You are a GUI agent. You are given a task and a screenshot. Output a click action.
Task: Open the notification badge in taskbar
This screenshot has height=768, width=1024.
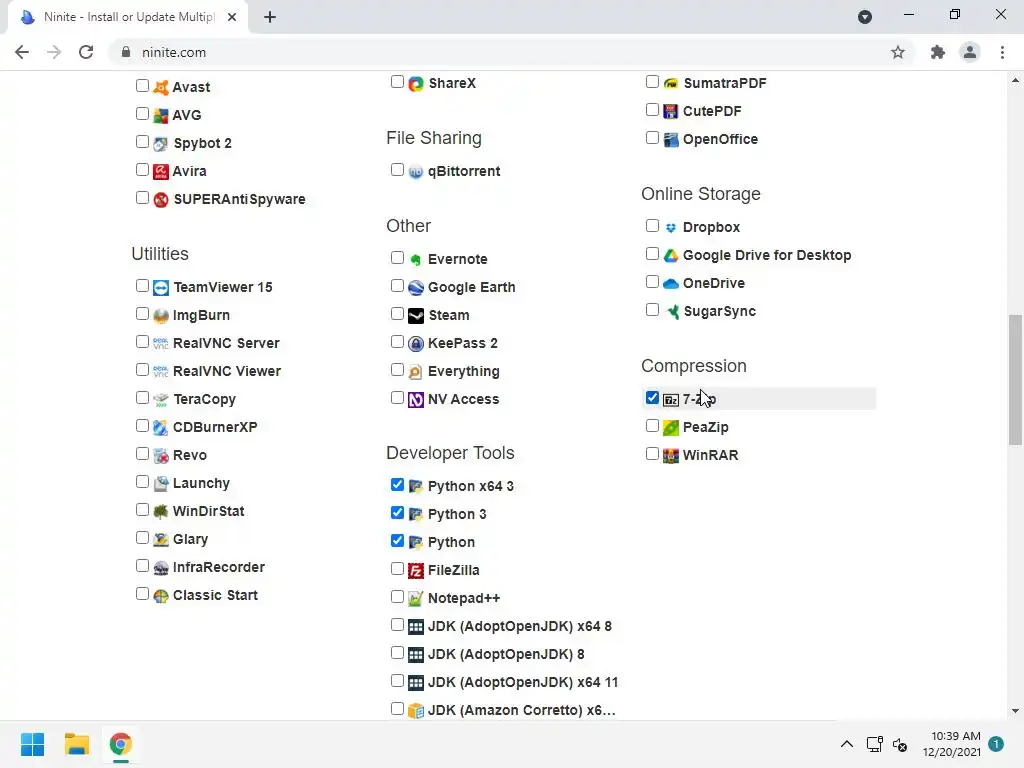tap(996, 744)
